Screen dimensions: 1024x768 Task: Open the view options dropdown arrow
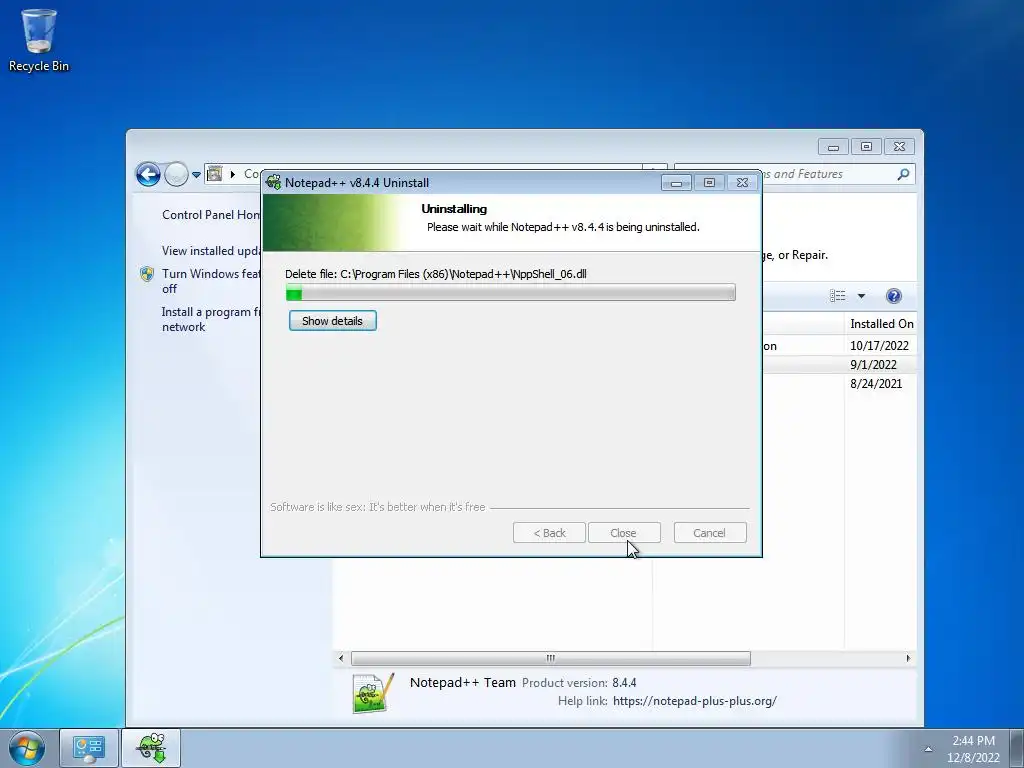pos(861,296)
